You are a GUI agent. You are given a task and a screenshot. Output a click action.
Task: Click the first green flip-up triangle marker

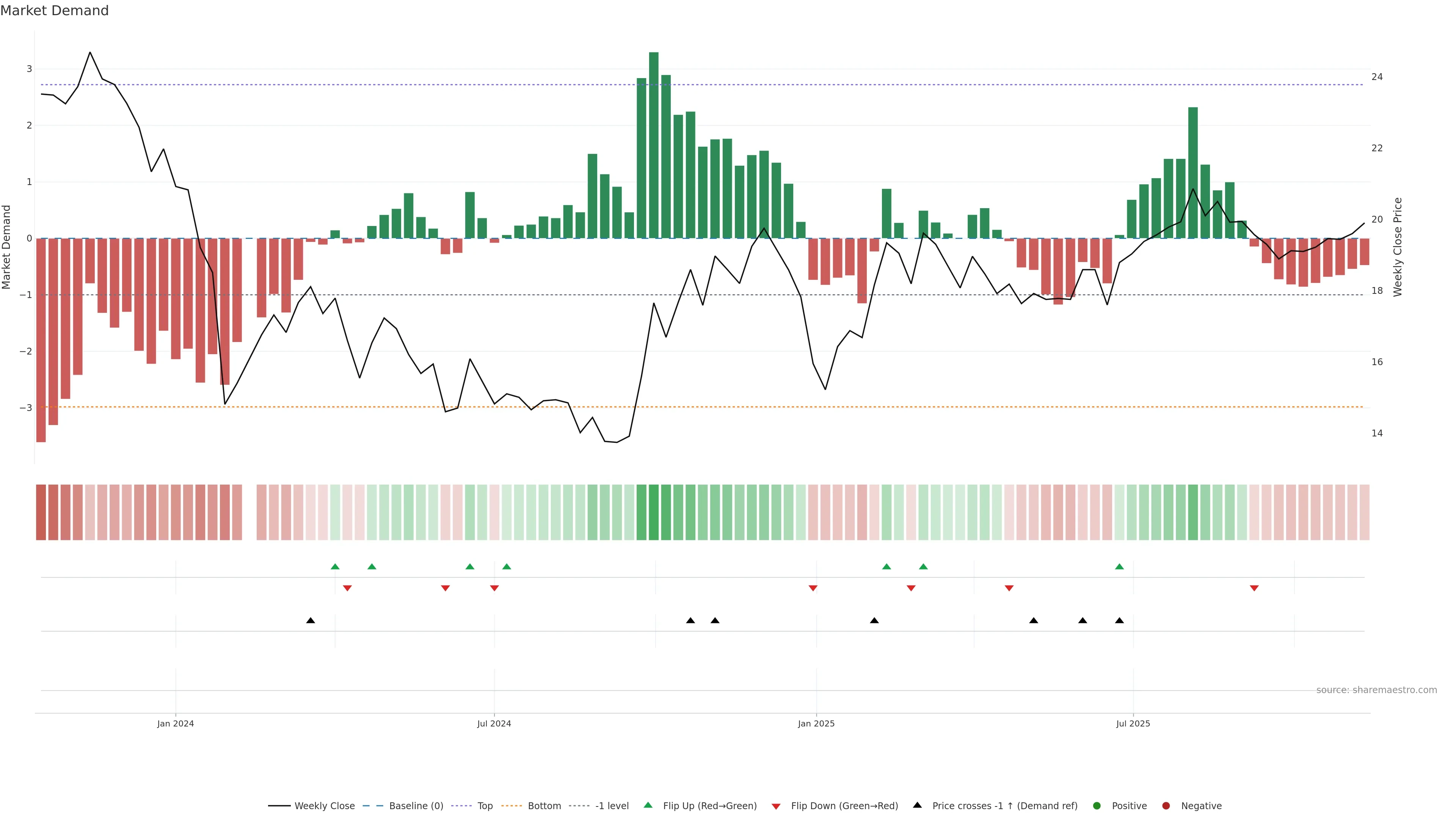tap(335, 566)
